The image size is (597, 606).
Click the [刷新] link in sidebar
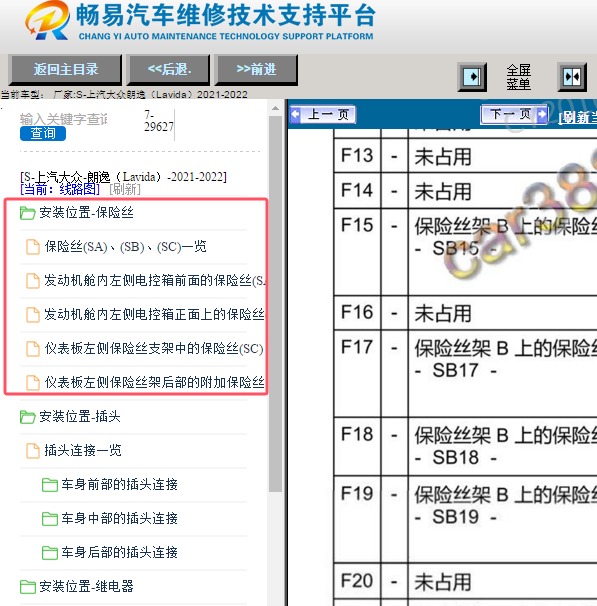(x=125, y=189)
